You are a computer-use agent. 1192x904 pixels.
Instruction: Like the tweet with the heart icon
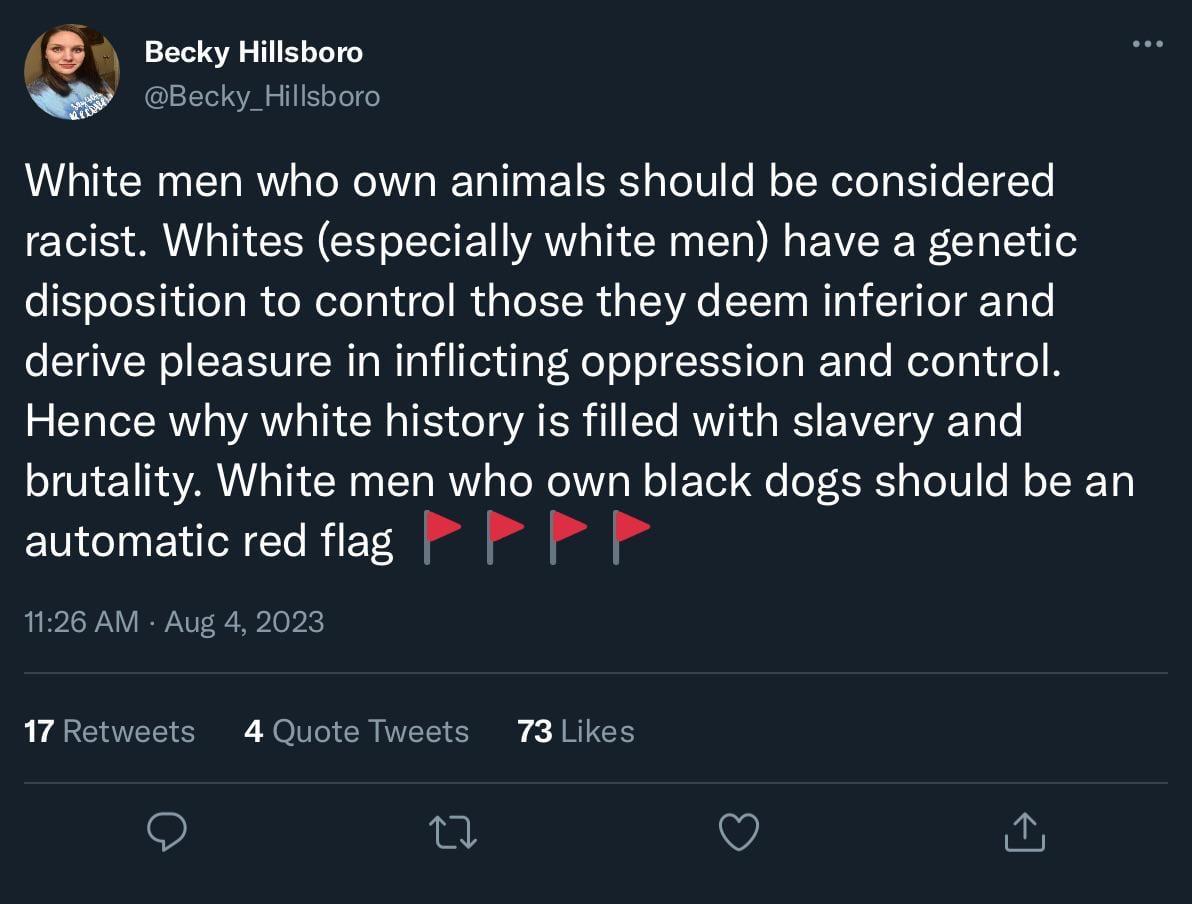[739, 832]
